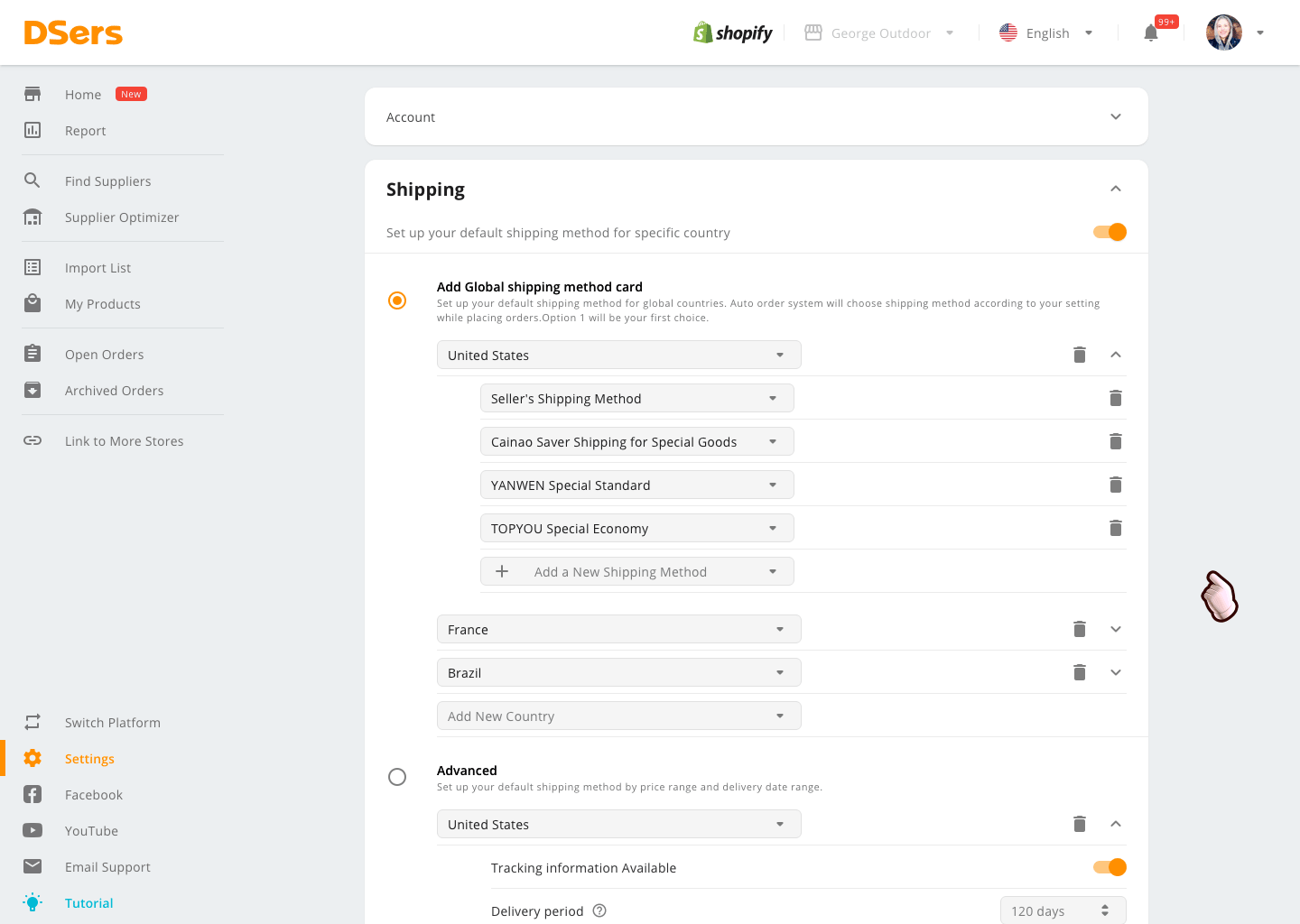
Task: Click the Facebook icon in sidebar
Action: 32,794
